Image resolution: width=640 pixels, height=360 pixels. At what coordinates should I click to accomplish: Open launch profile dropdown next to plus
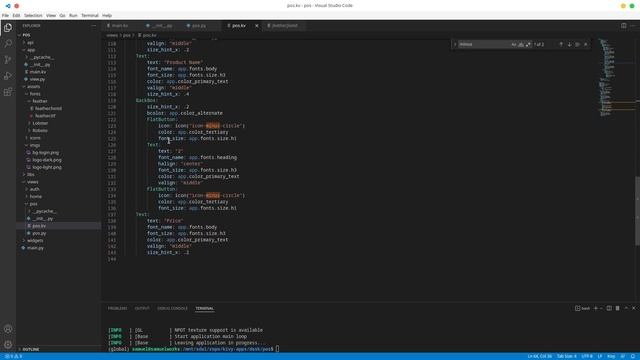(601, 308)
